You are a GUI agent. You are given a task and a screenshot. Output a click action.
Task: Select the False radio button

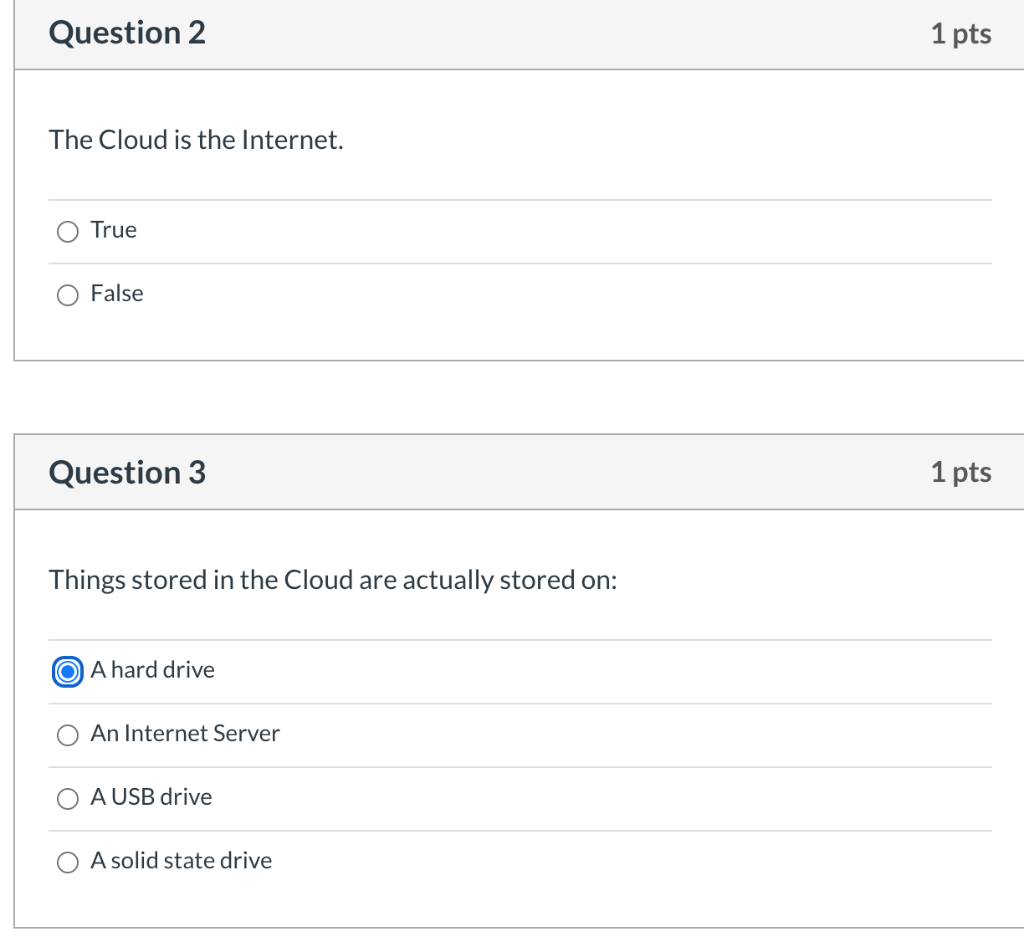(x=68, y=295)
